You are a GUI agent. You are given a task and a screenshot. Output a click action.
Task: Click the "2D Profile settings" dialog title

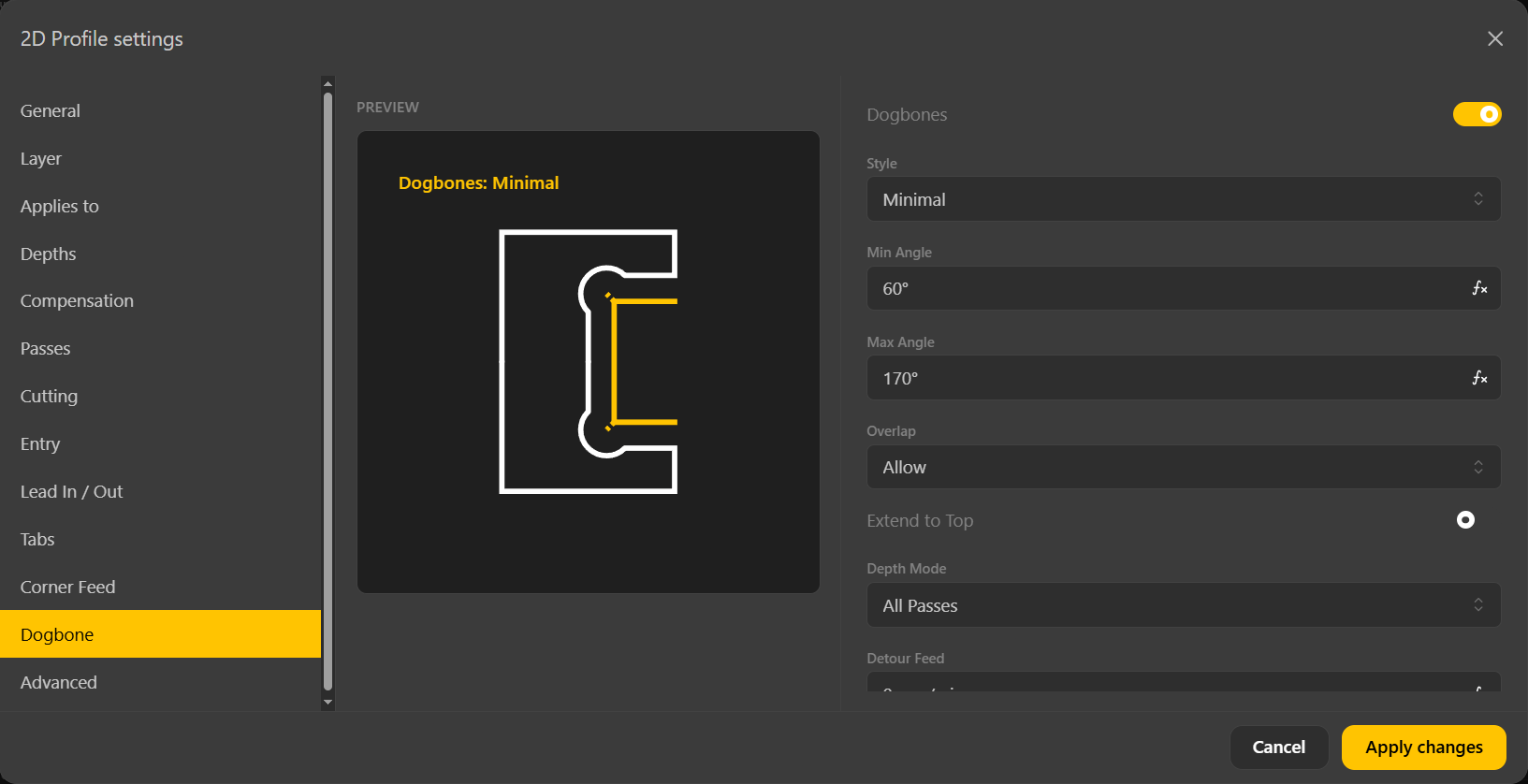(102, 39)
